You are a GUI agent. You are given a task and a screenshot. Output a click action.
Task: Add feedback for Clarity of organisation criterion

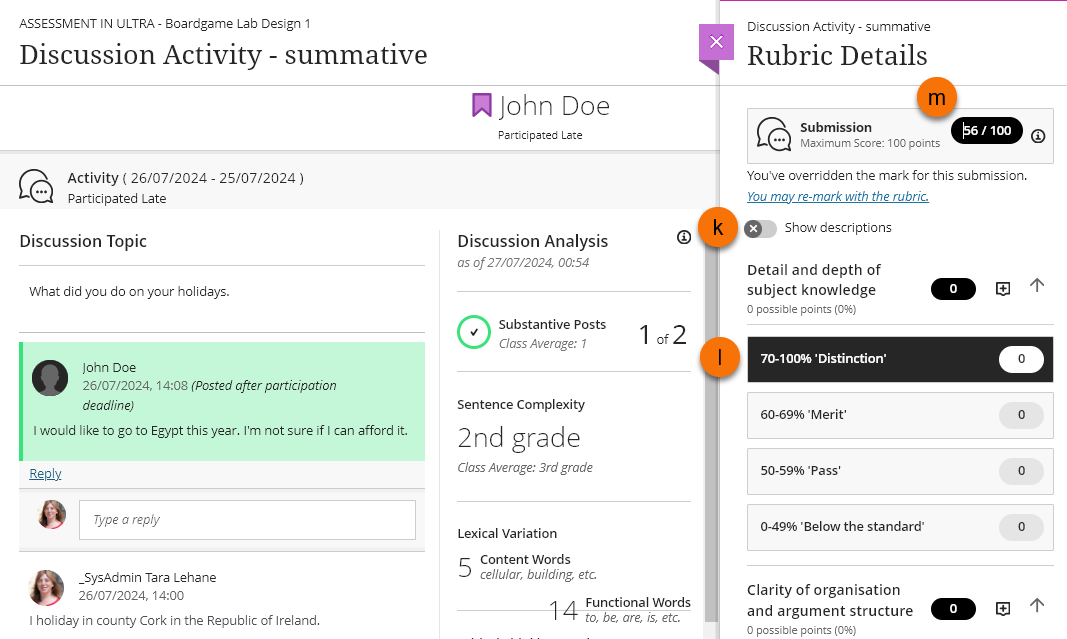point(1003,608)
